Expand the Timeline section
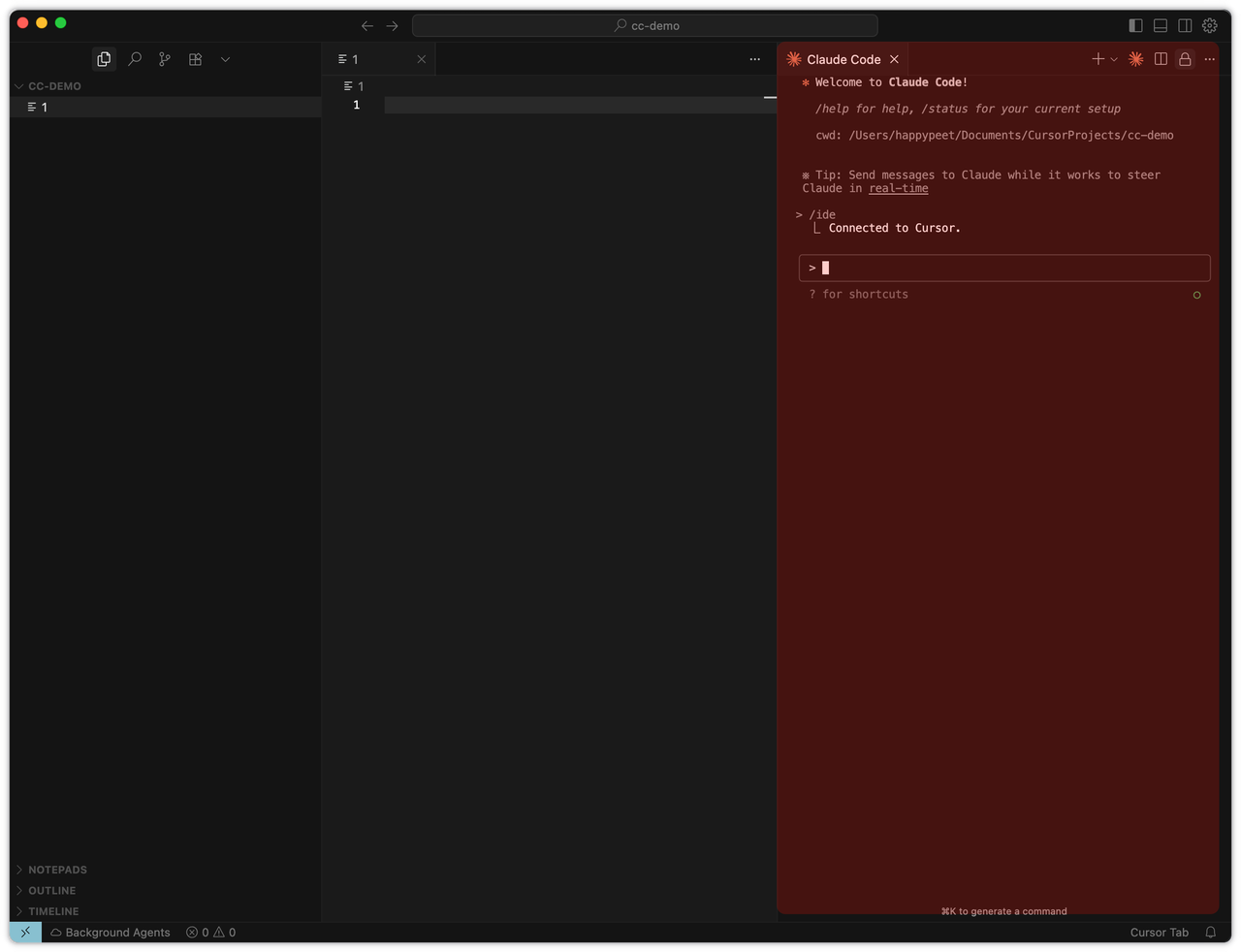 (53, 911)
